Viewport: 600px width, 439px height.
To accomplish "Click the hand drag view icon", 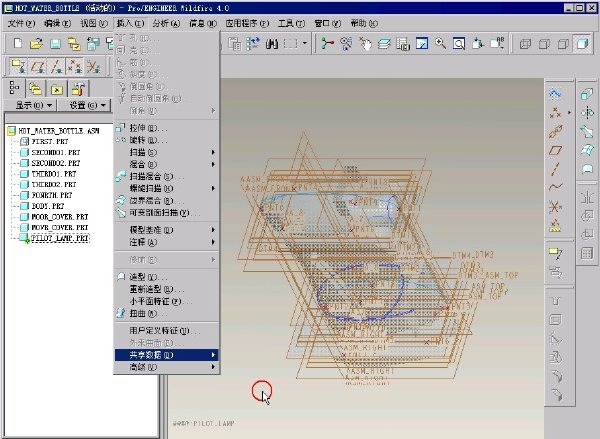I will [365, 44].
